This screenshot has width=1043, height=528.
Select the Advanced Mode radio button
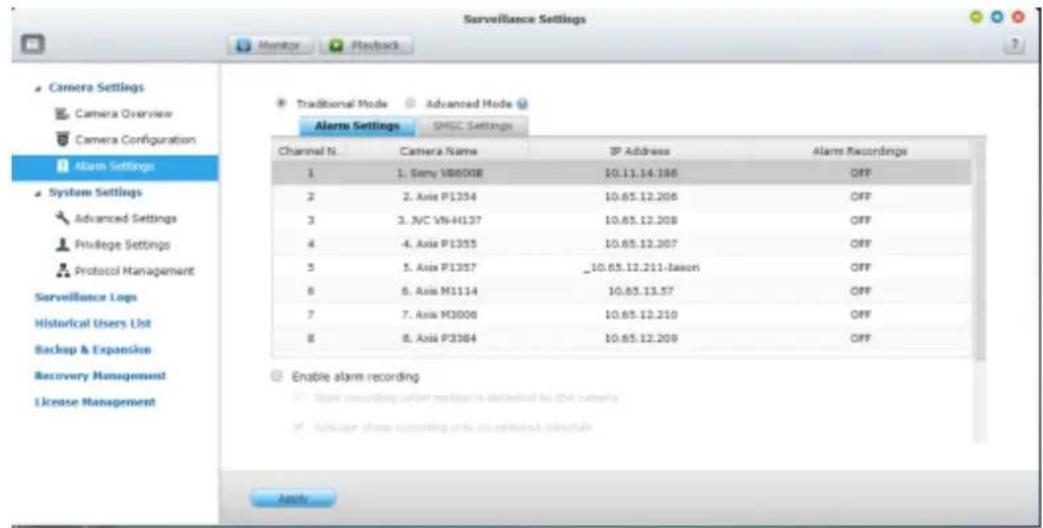click(410, 104)
